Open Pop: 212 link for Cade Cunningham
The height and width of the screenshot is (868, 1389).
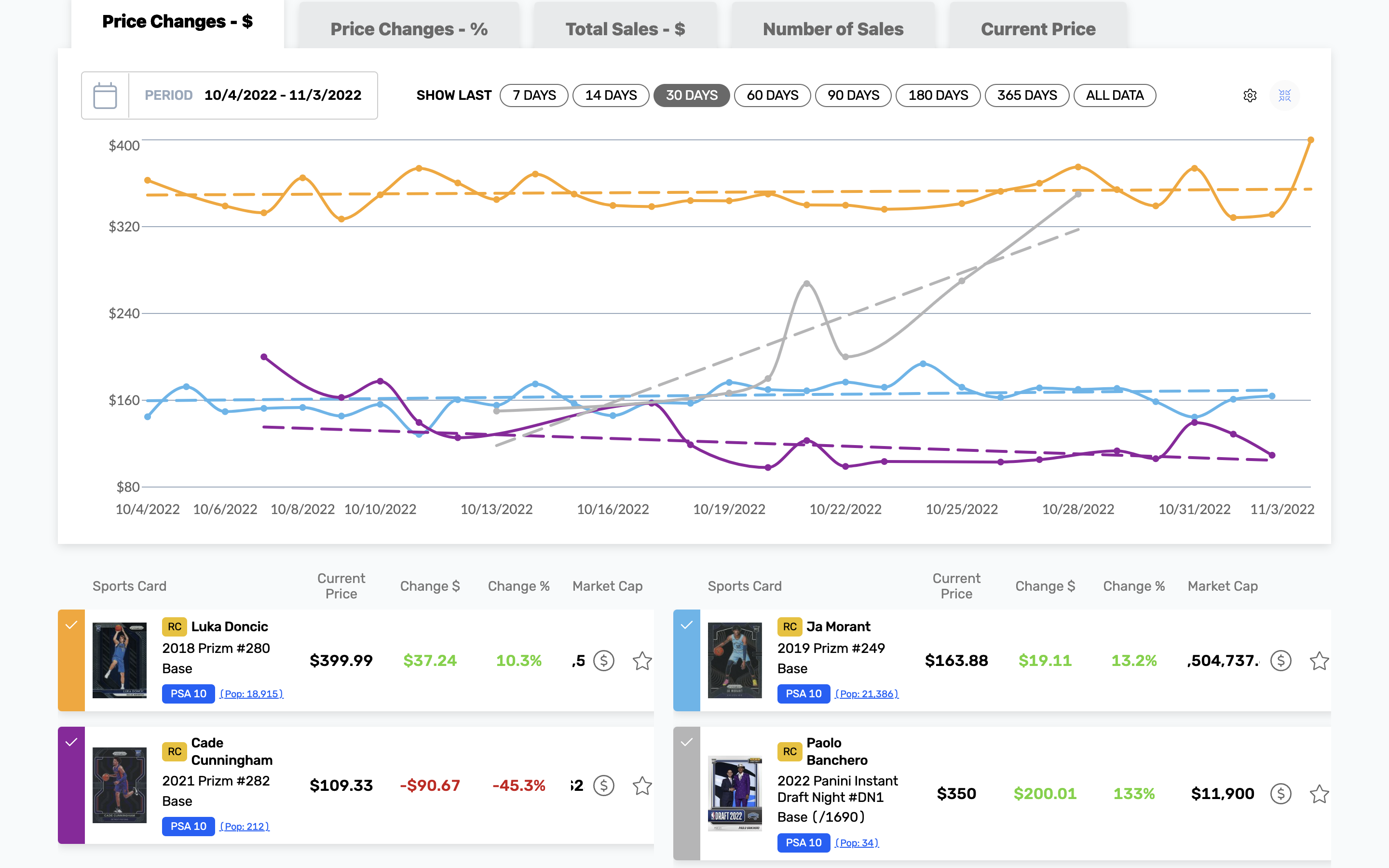pos(245,827)
